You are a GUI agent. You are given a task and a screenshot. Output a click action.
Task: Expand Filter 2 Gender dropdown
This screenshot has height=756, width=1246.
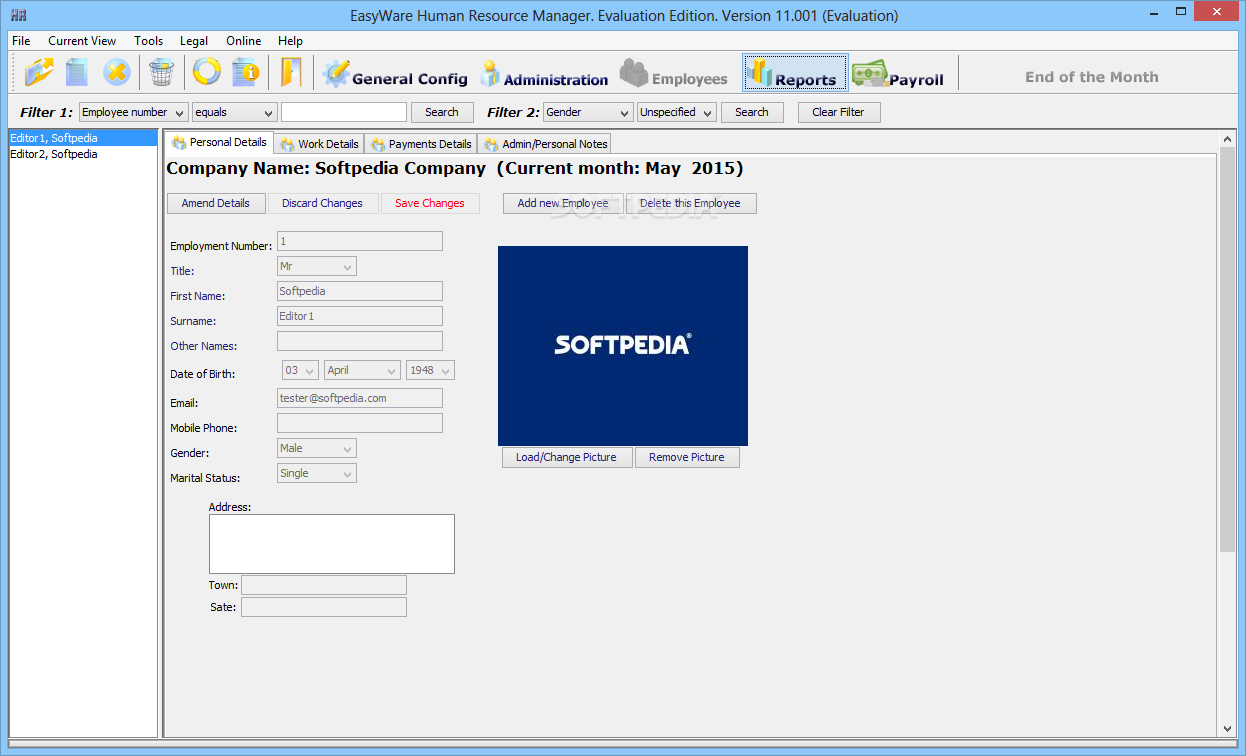pos(588,112)
